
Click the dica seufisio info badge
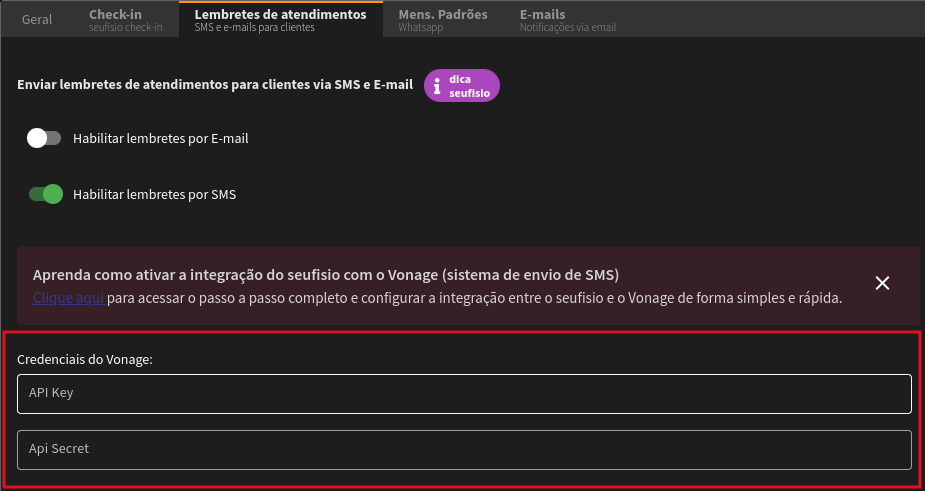click(x=461, y=86)
